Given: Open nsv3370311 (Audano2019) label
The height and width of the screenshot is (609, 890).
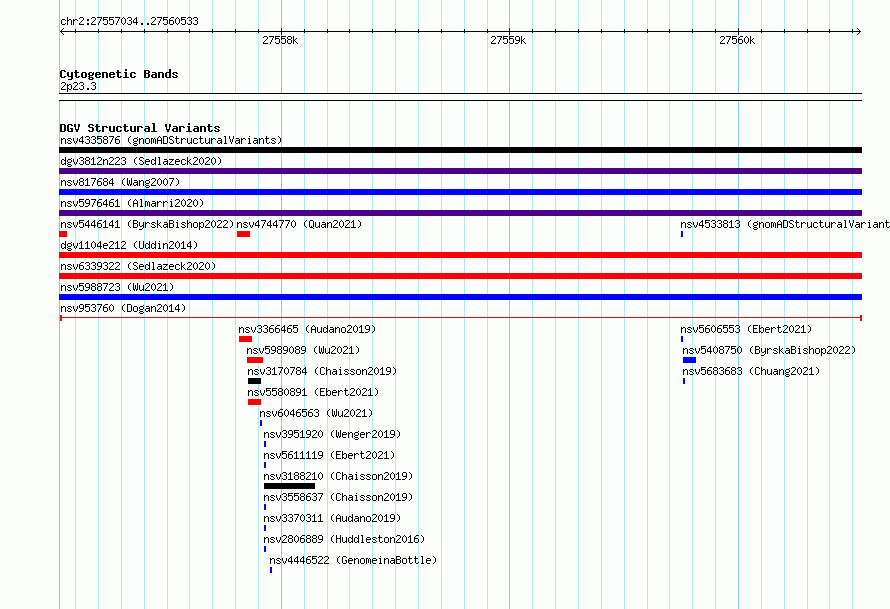Looking at the screenshot, I should pyautogui.click(x=332, y=518).
